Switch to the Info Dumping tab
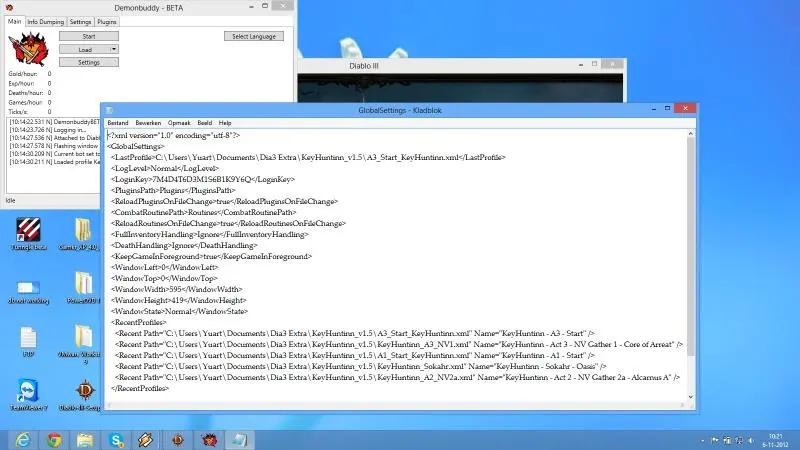 pos(45,21)
